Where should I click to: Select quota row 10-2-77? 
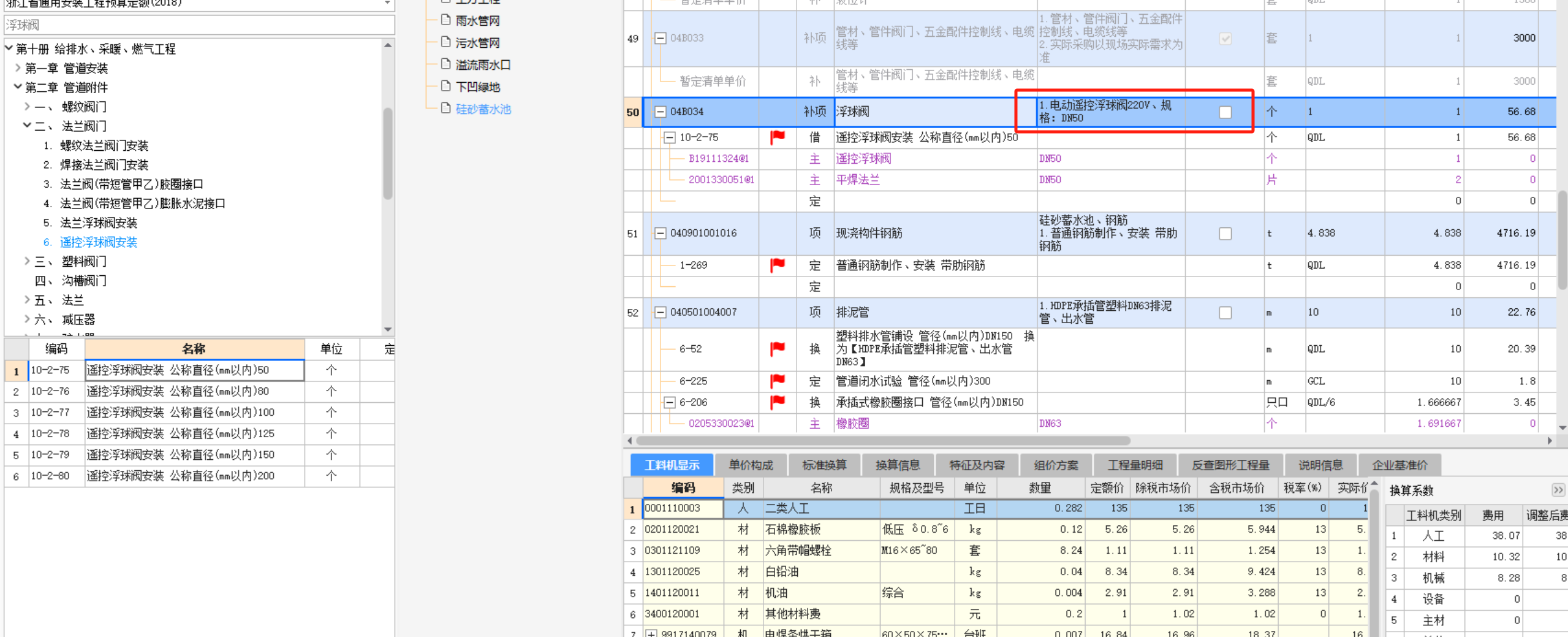pos(199,412)
